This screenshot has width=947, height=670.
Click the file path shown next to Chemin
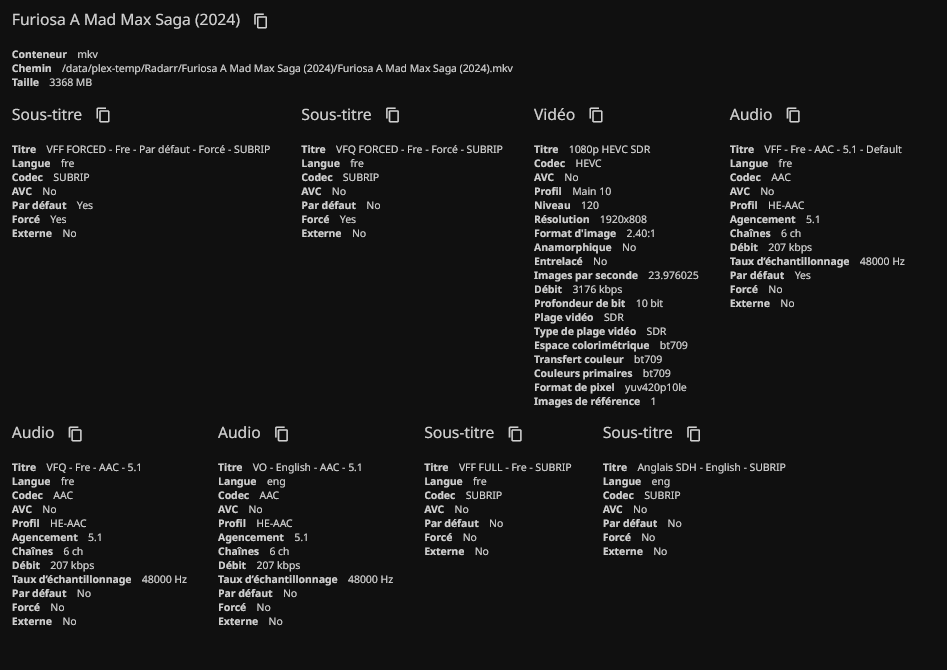click(x=287, y=68)
